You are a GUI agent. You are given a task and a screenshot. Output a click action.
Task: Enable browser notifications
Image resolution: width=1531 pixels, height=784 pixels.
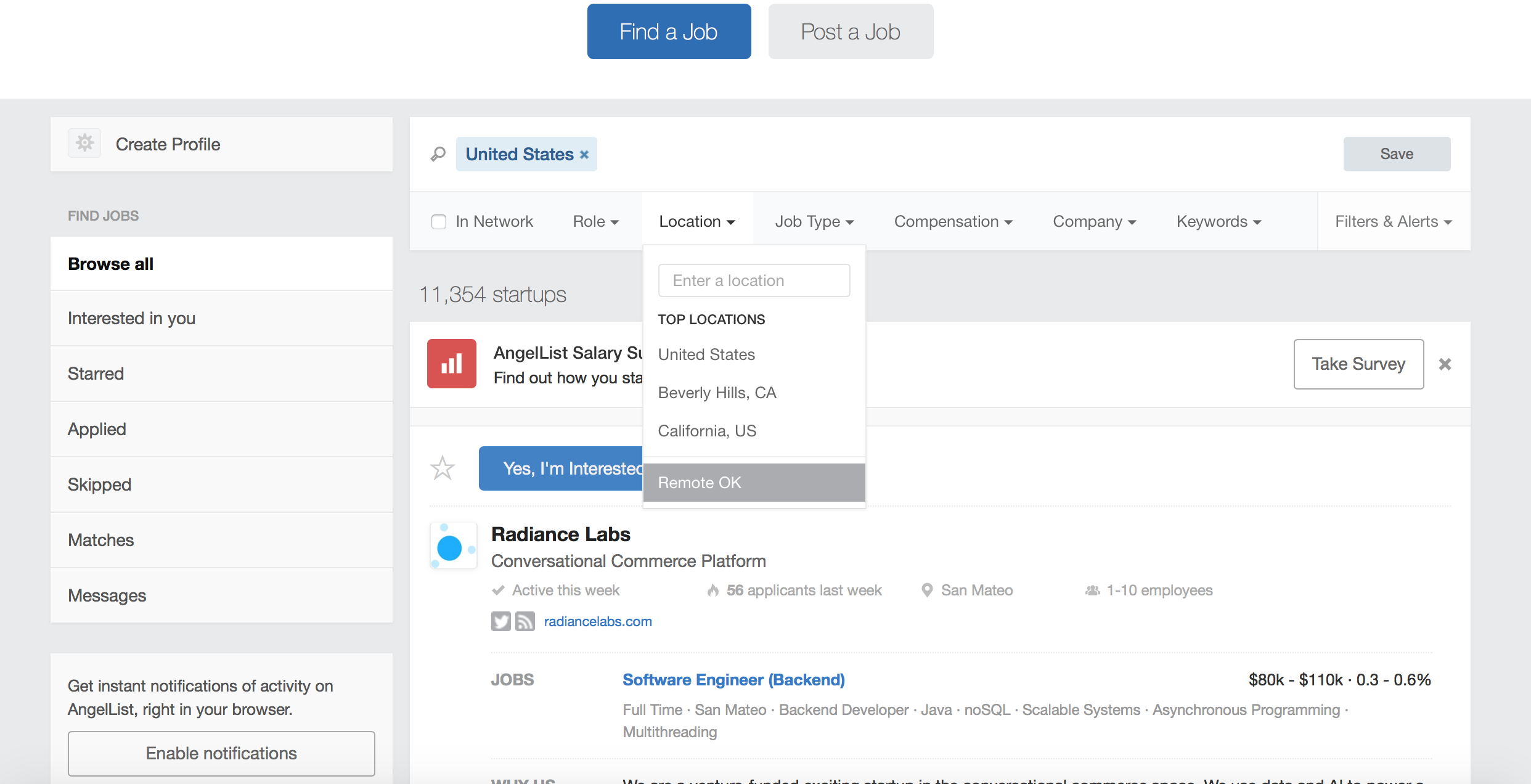pyautogui.click(x=221, y=753)
